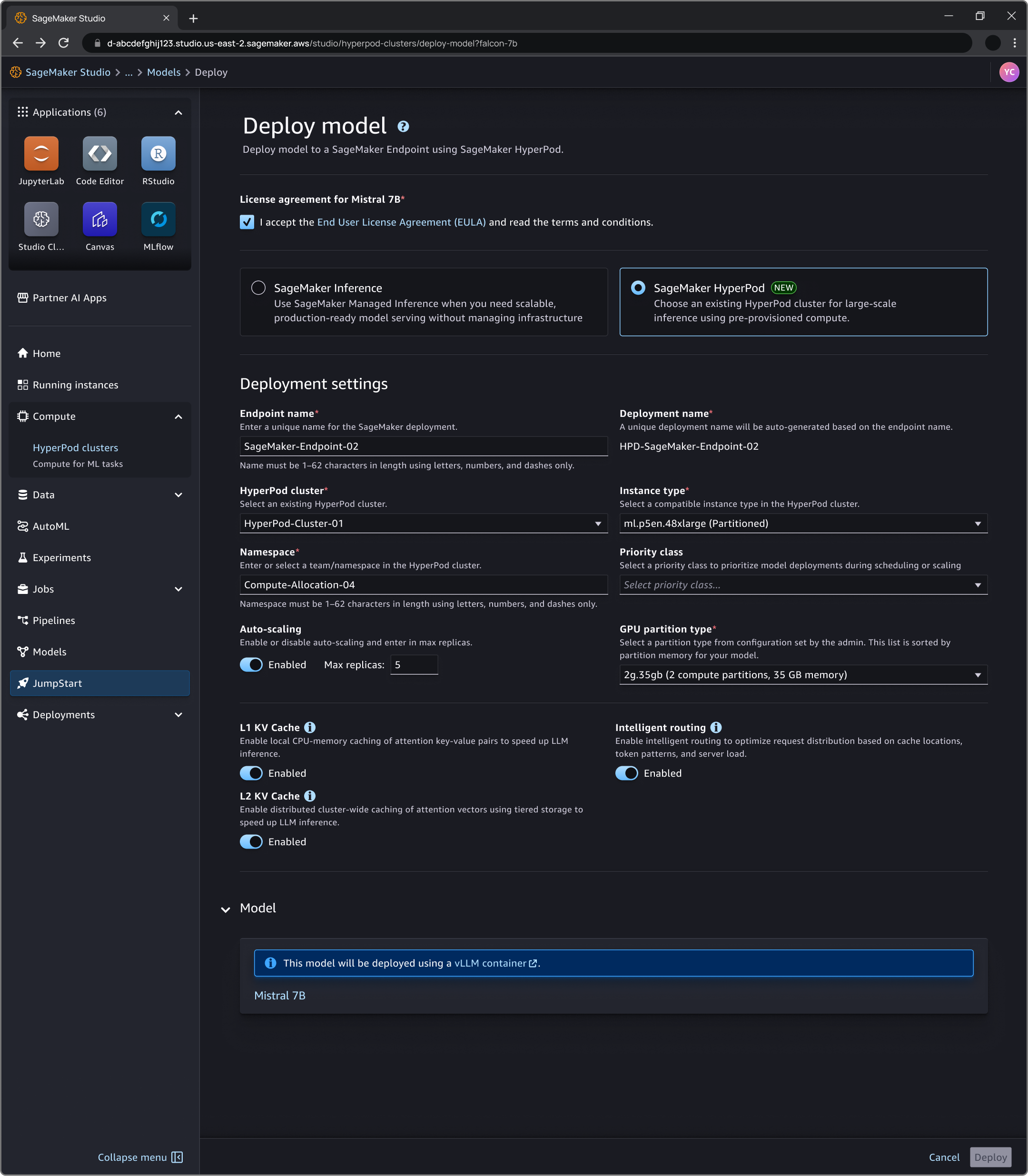Open the Canvas app icon
The height and width of the screenshot is (1176, 1028).
pyautogui.click(x=100, y=219)
